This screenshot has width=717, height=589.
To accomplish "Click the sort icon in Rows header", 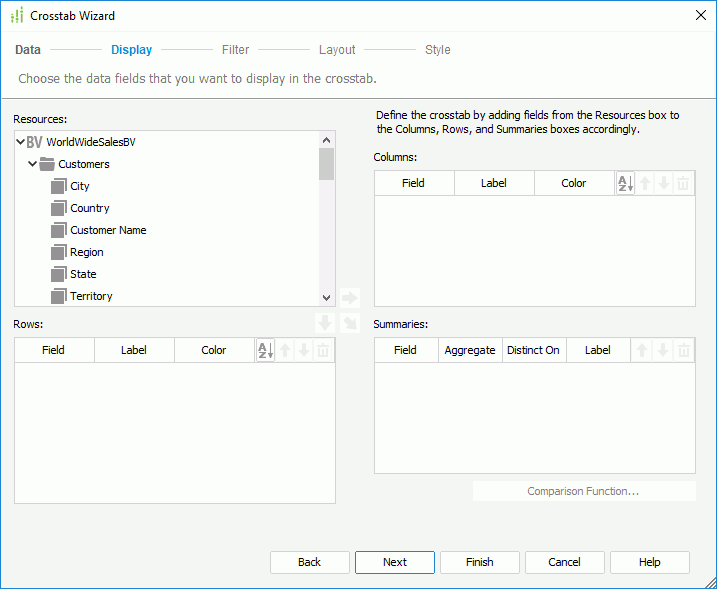I will pyautogui.click(x=266, y=350).
